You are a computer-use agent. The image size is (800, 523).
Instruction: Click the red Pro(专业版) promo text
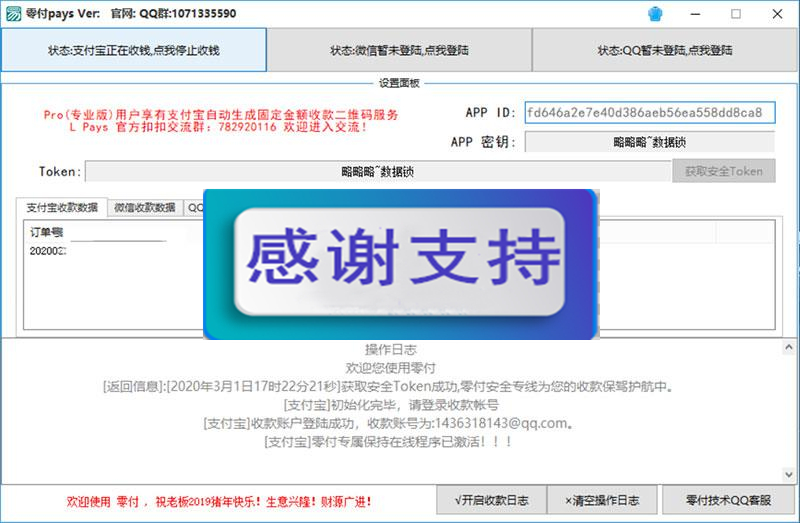221,114
